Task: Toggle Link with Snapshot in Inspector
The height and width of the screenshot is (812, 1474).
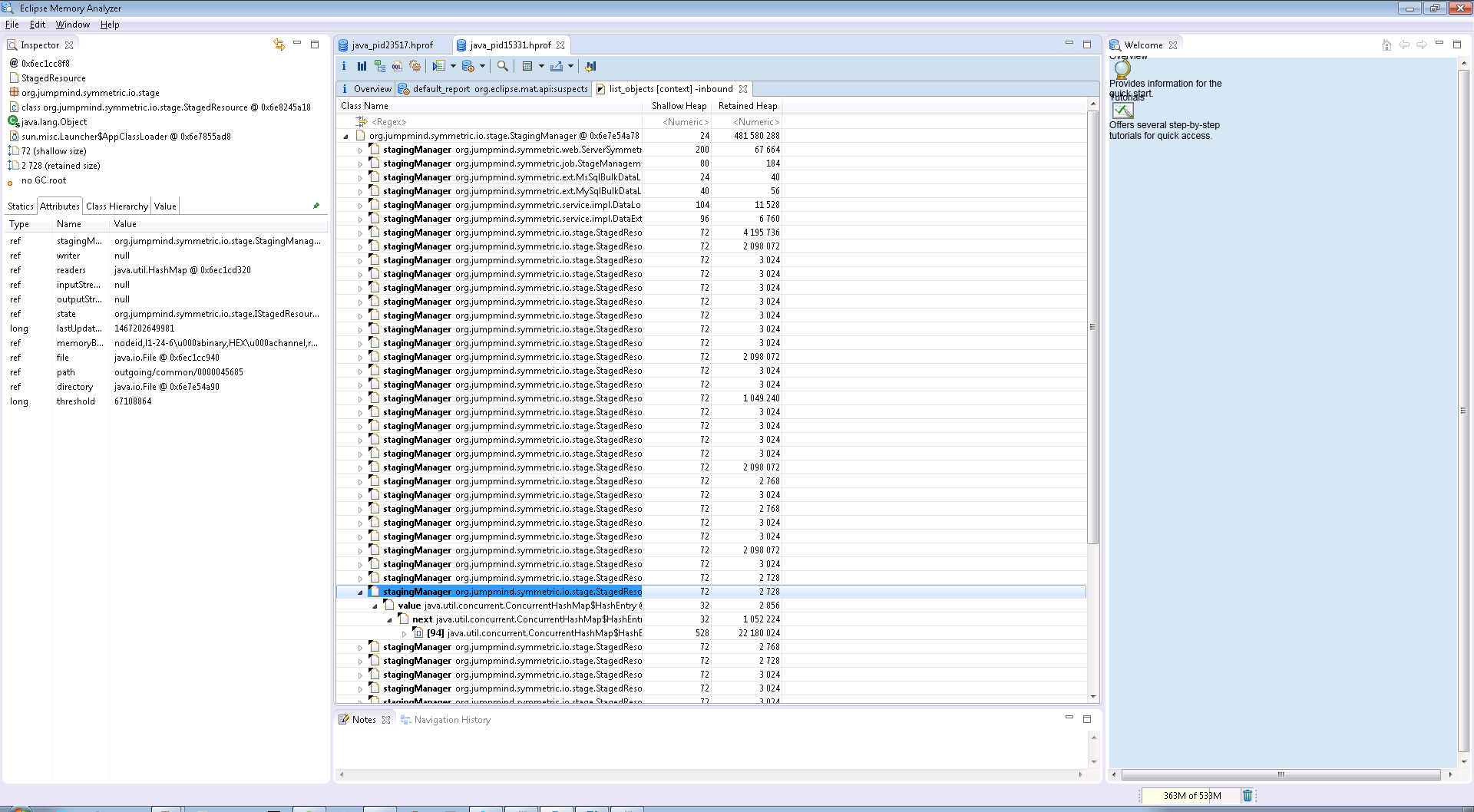Action: click(x=279, y=45)
